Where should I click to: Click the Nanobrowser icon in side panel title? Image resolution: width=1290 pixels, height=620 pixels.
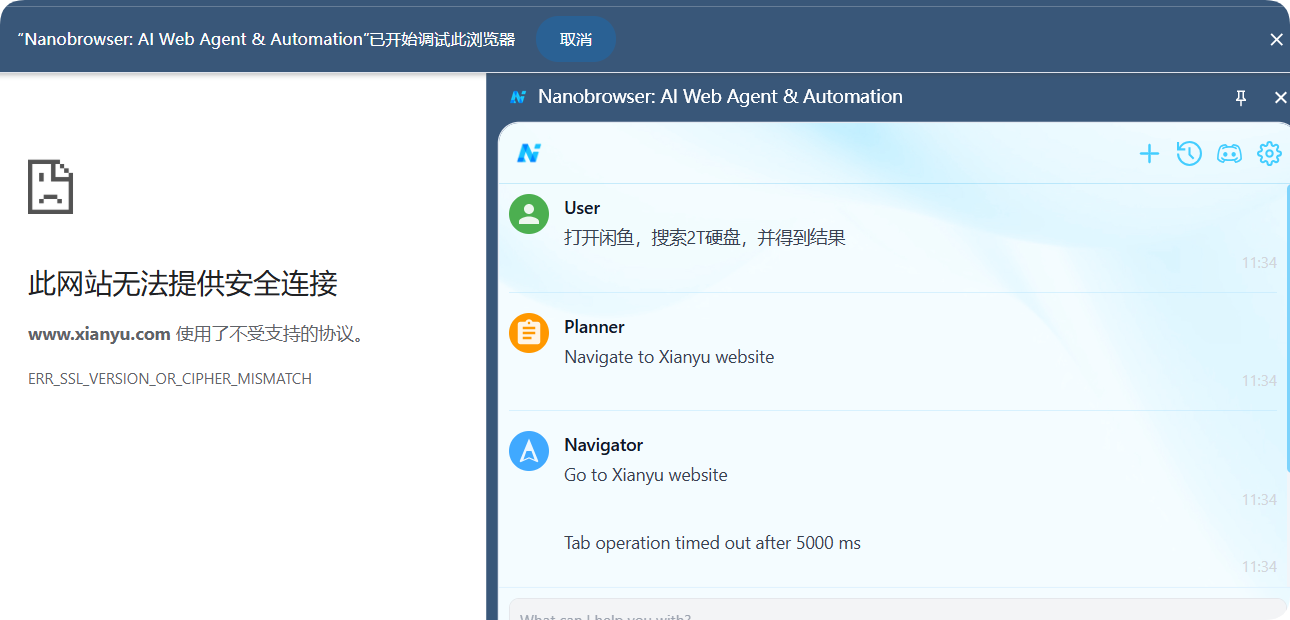coord(518,97)
